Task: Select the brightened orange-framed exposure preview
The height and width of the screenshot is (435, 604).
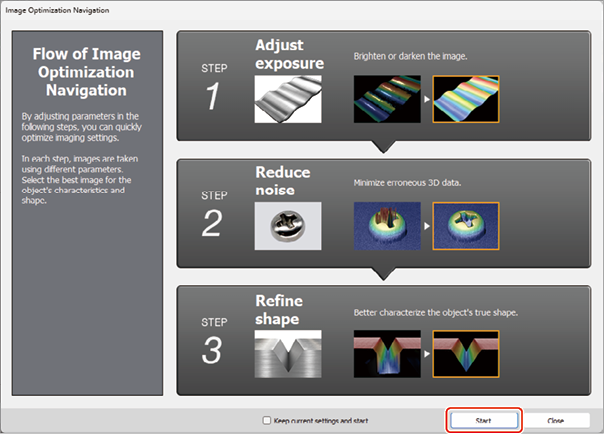Action: pyautogui.click(x=465, y=98)
